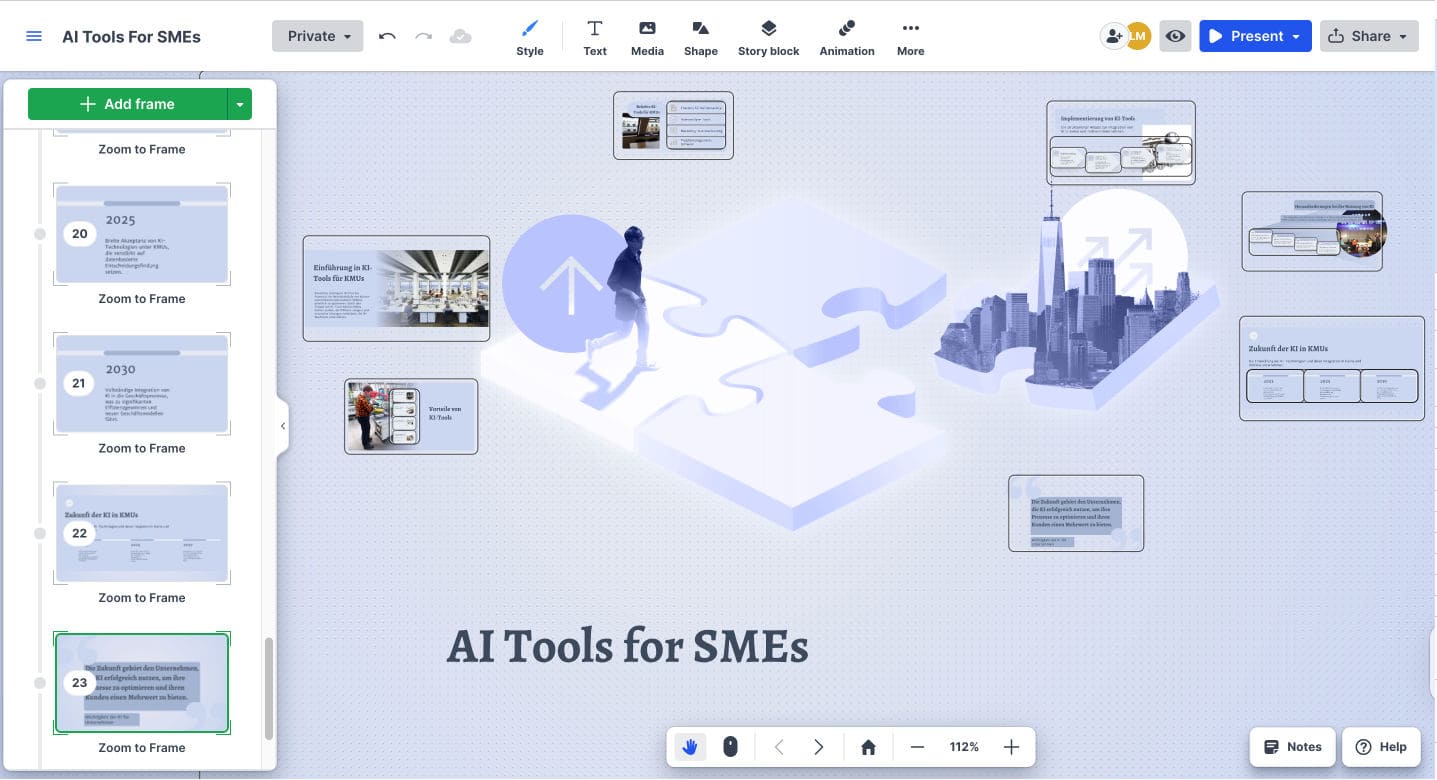Open the Add frame dropdown arrow
The width and height of the screenshot is (1437, 780).
click(x=240, y=103)
